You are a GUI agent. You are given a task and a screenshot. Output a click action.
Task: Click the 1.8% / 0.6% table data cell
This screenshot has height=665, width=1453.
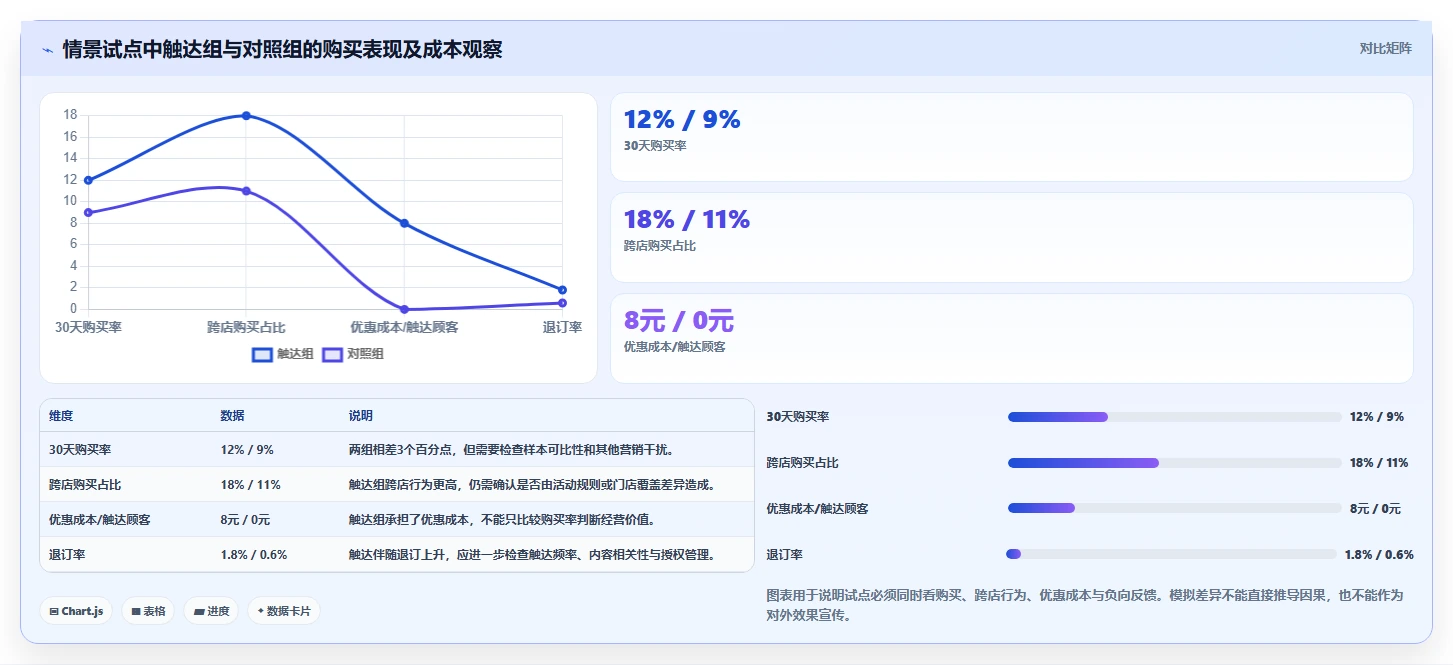(254, 555)
